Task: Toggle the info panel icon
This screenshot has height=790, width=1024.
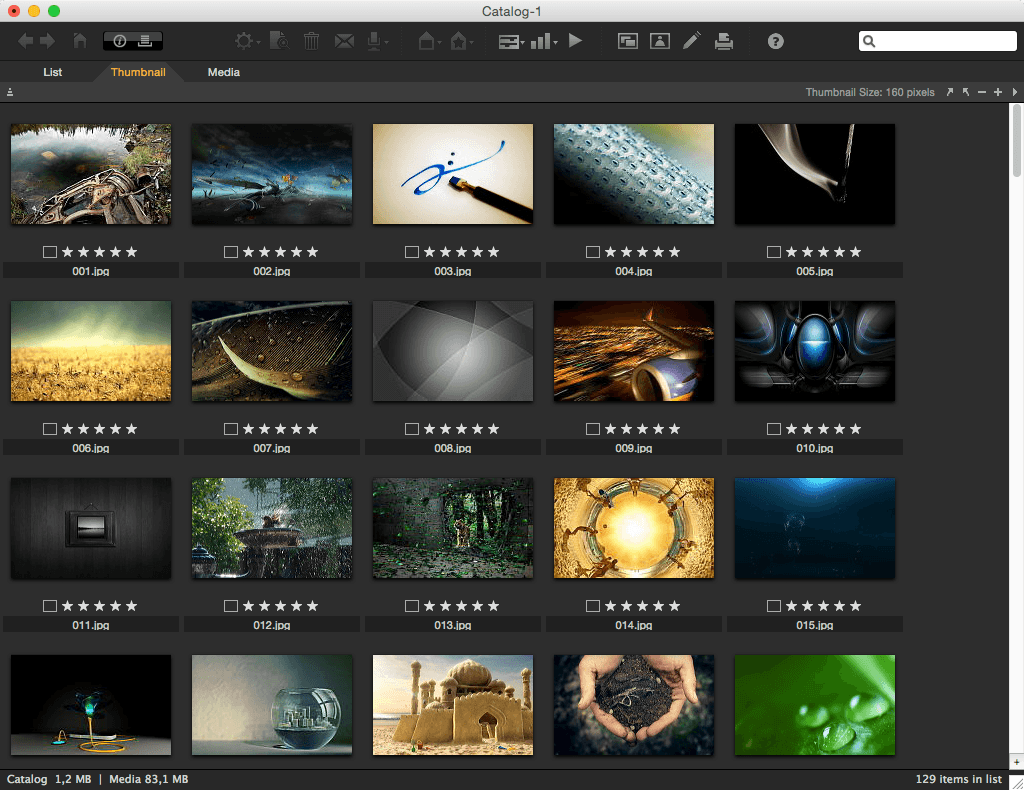Action: coord(120,41)
